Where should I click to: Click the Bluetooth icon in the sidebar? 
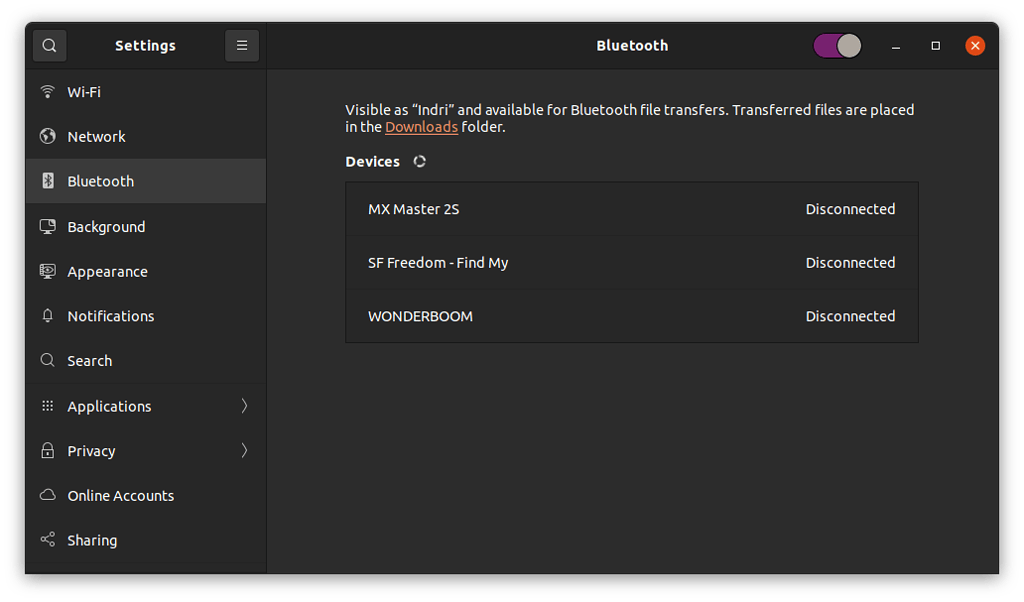(x=47, y=181)
